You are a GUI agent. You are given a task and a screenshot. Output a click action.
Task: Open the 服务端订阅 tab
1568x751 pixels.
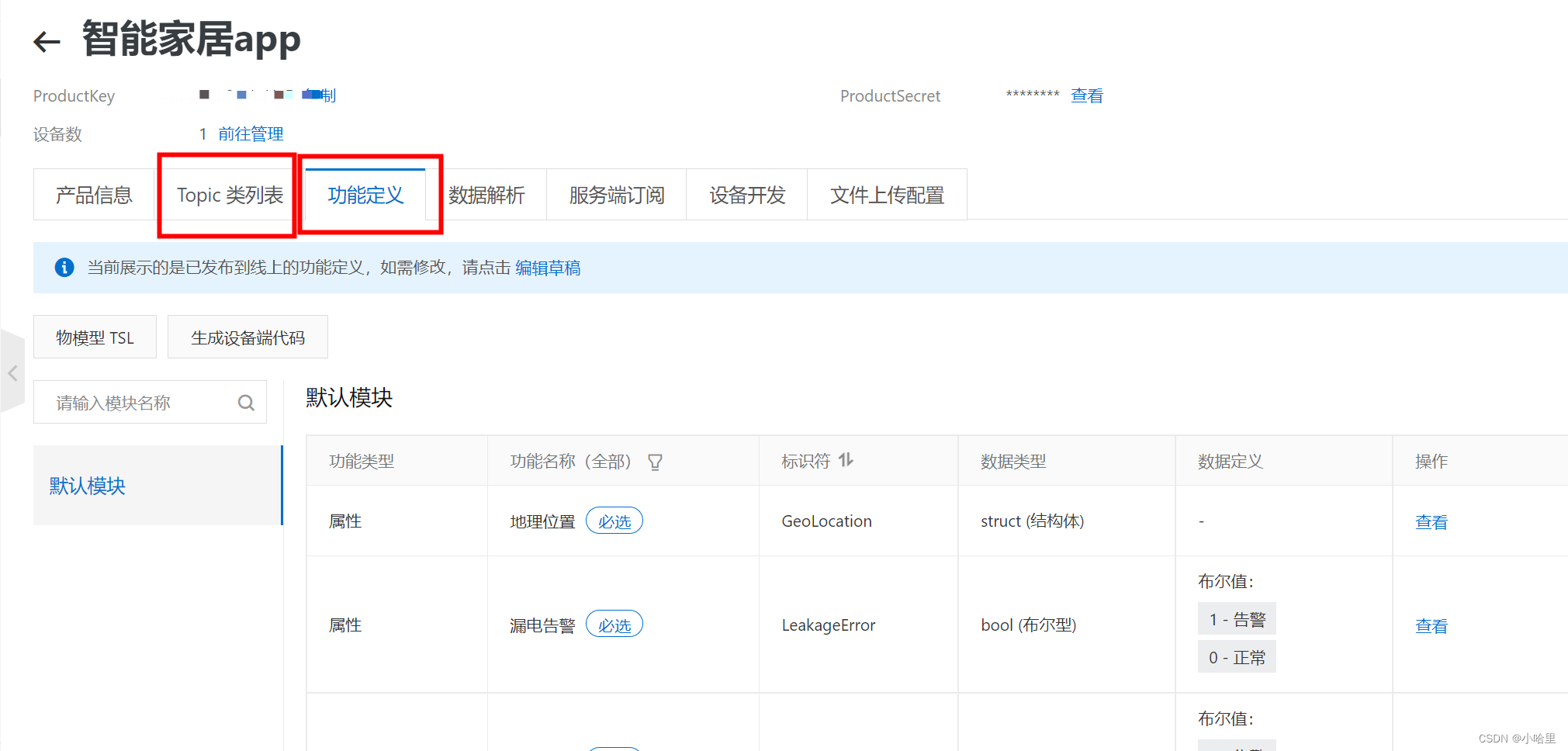(617, 195)
